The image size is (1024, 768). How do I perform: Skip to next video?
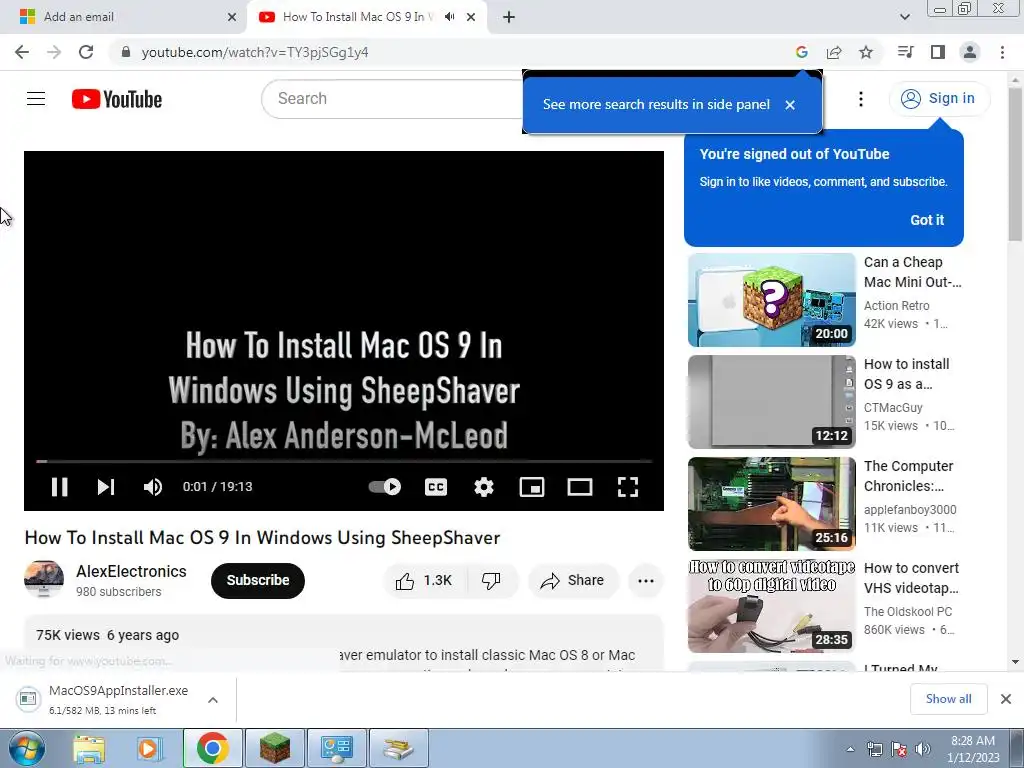tap(106, 487)
